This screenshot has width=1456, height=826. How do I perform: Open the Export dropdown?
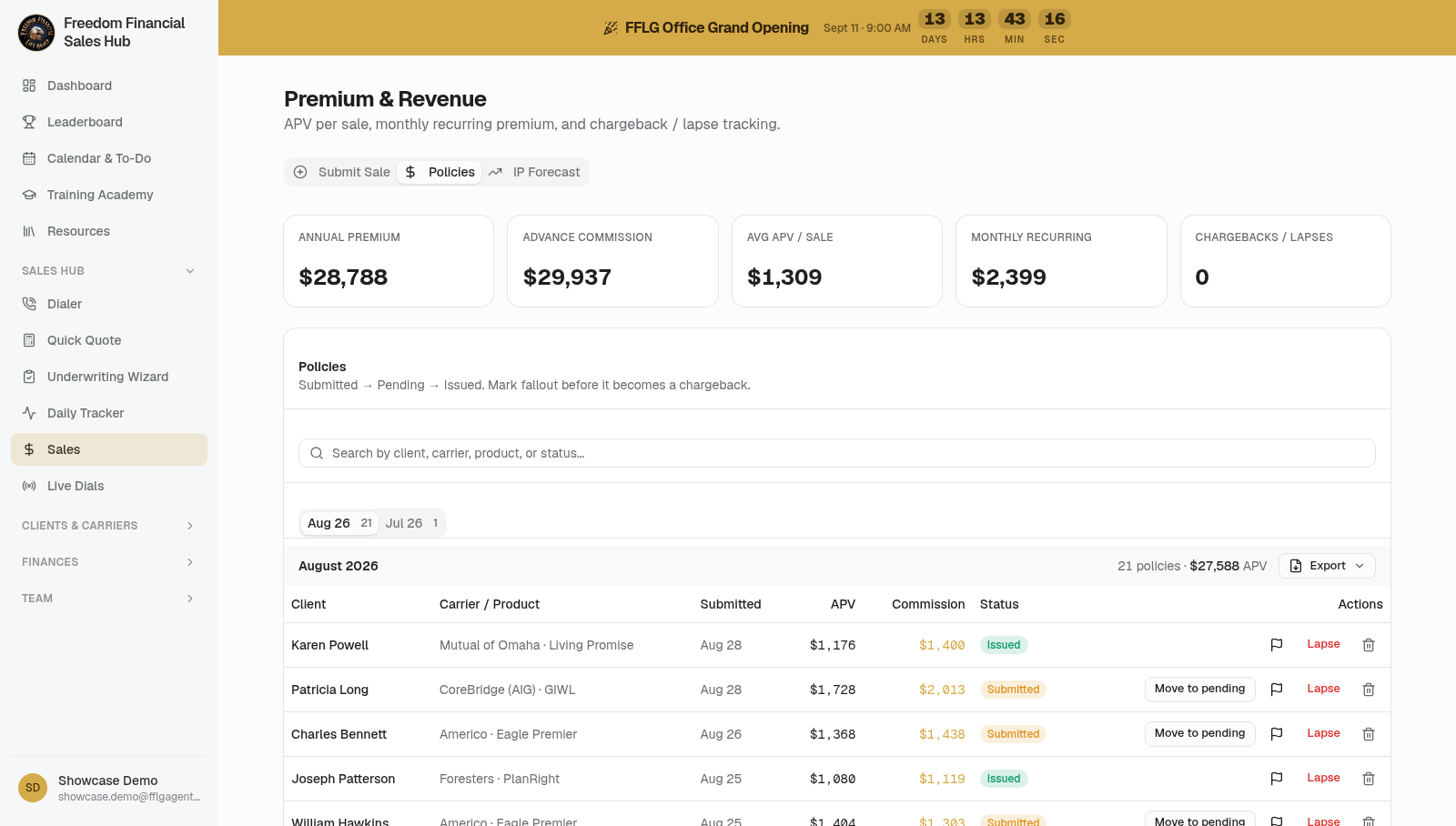(x=1327, y=566)
